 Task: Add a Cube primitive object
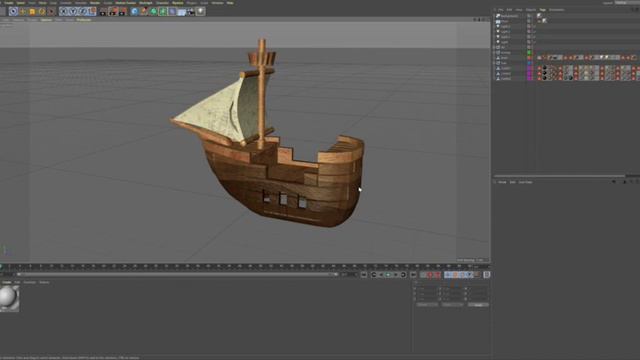click(x=134, y=11)
